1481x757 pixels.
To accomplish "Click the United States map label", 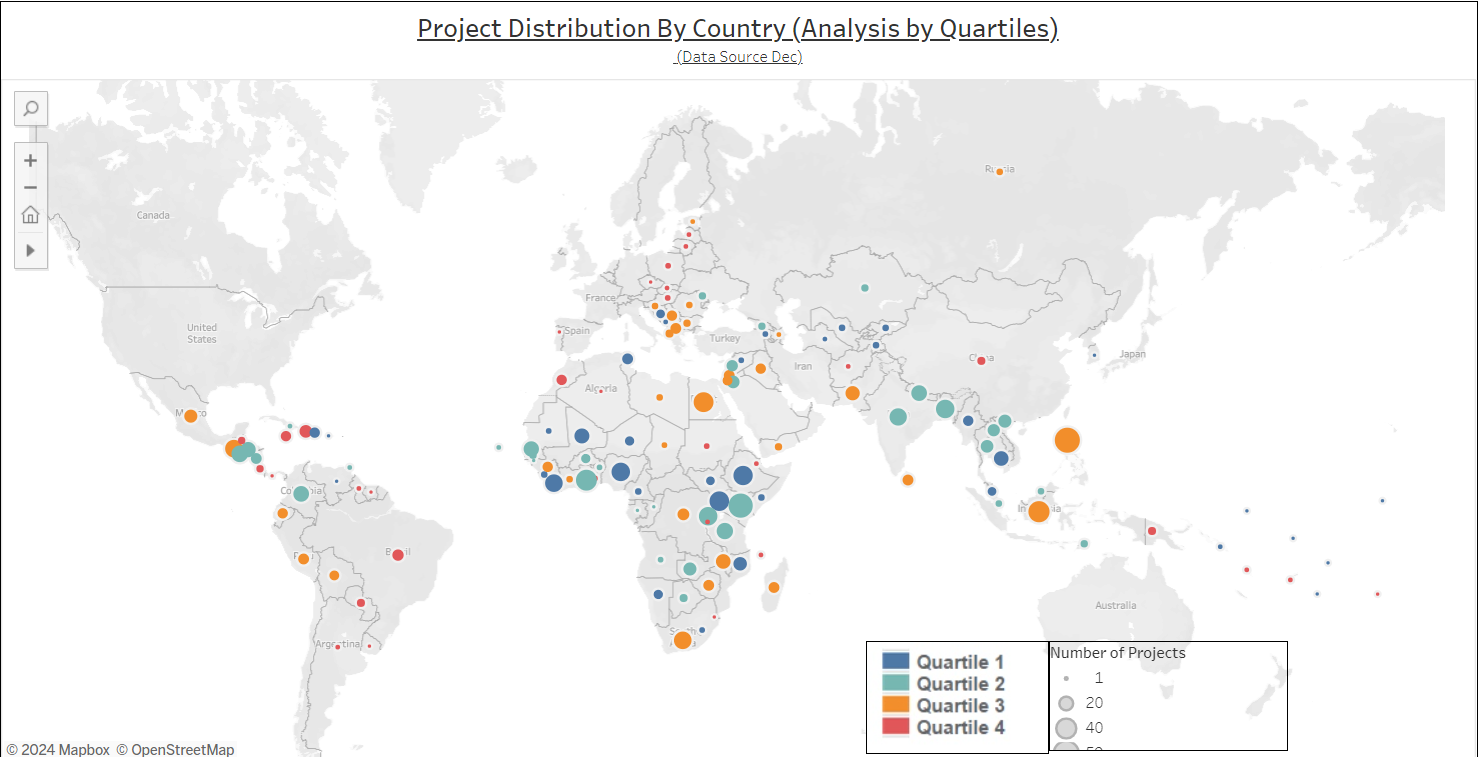I will (x=202, y=333).
